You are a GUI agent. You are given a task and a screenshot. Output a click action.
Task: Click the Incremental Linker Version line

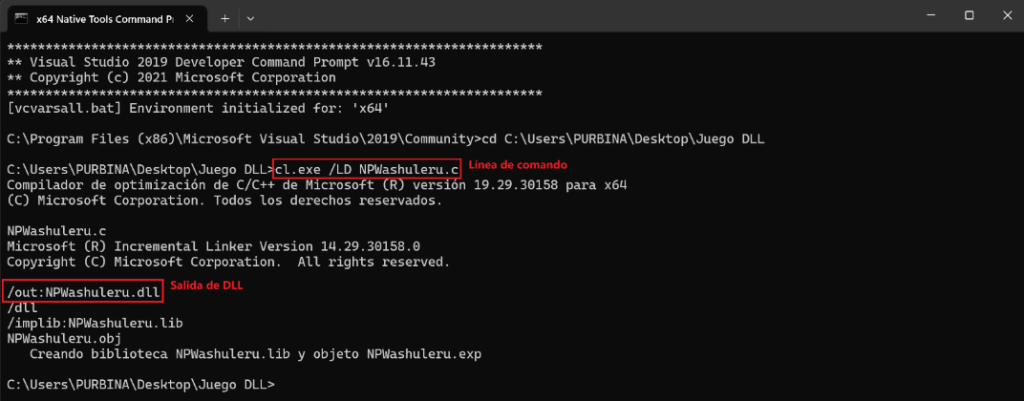point(213,246)
